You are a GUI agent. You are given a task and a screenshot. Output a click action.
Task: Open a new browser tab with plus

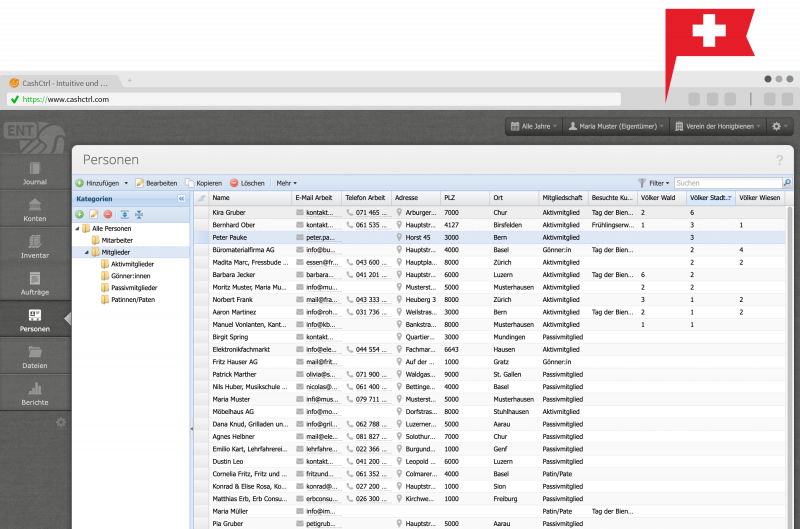click(x=130, y=80)
